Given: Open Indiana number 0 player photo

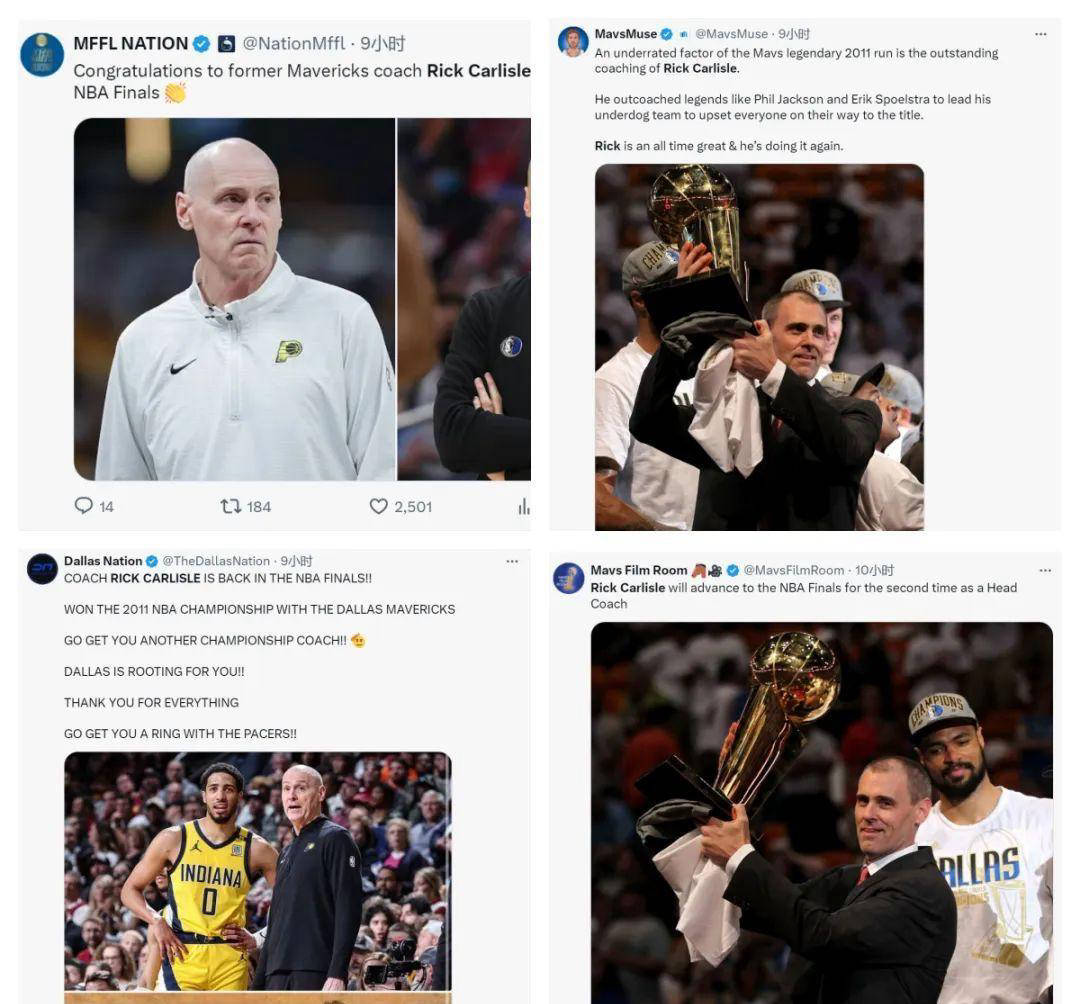Looking at the screenshot, I should (258, 871).
